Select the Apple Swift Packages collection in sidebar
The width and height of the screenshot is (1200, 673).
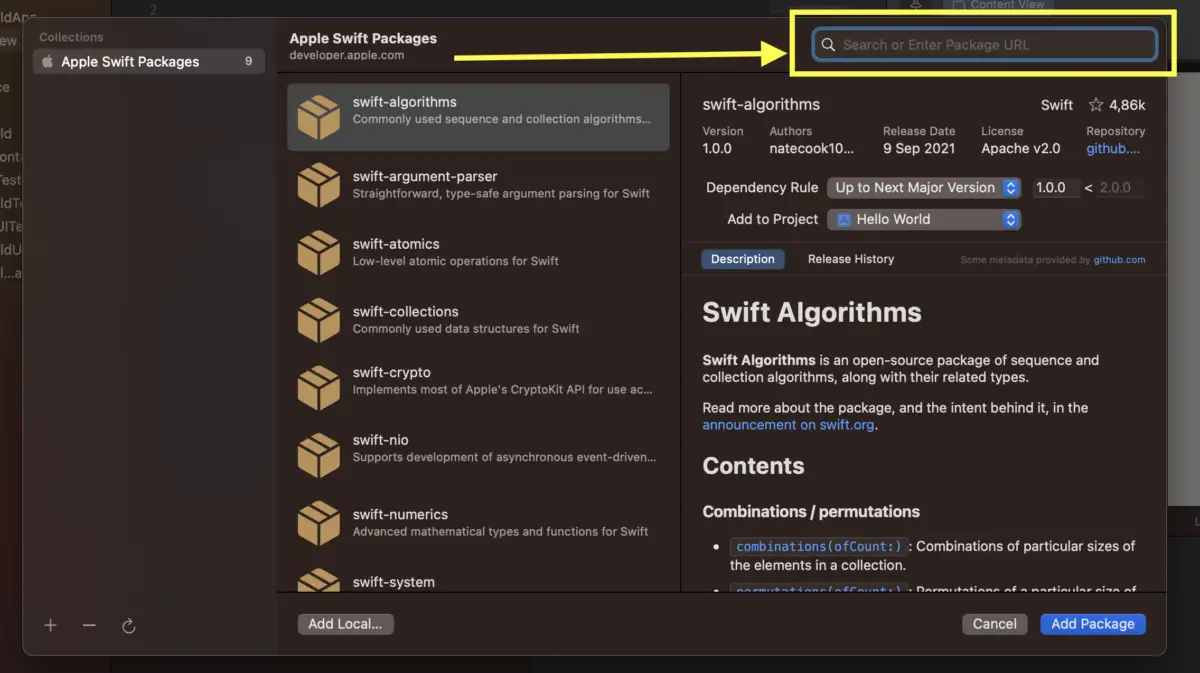click(x=149, y=61)
